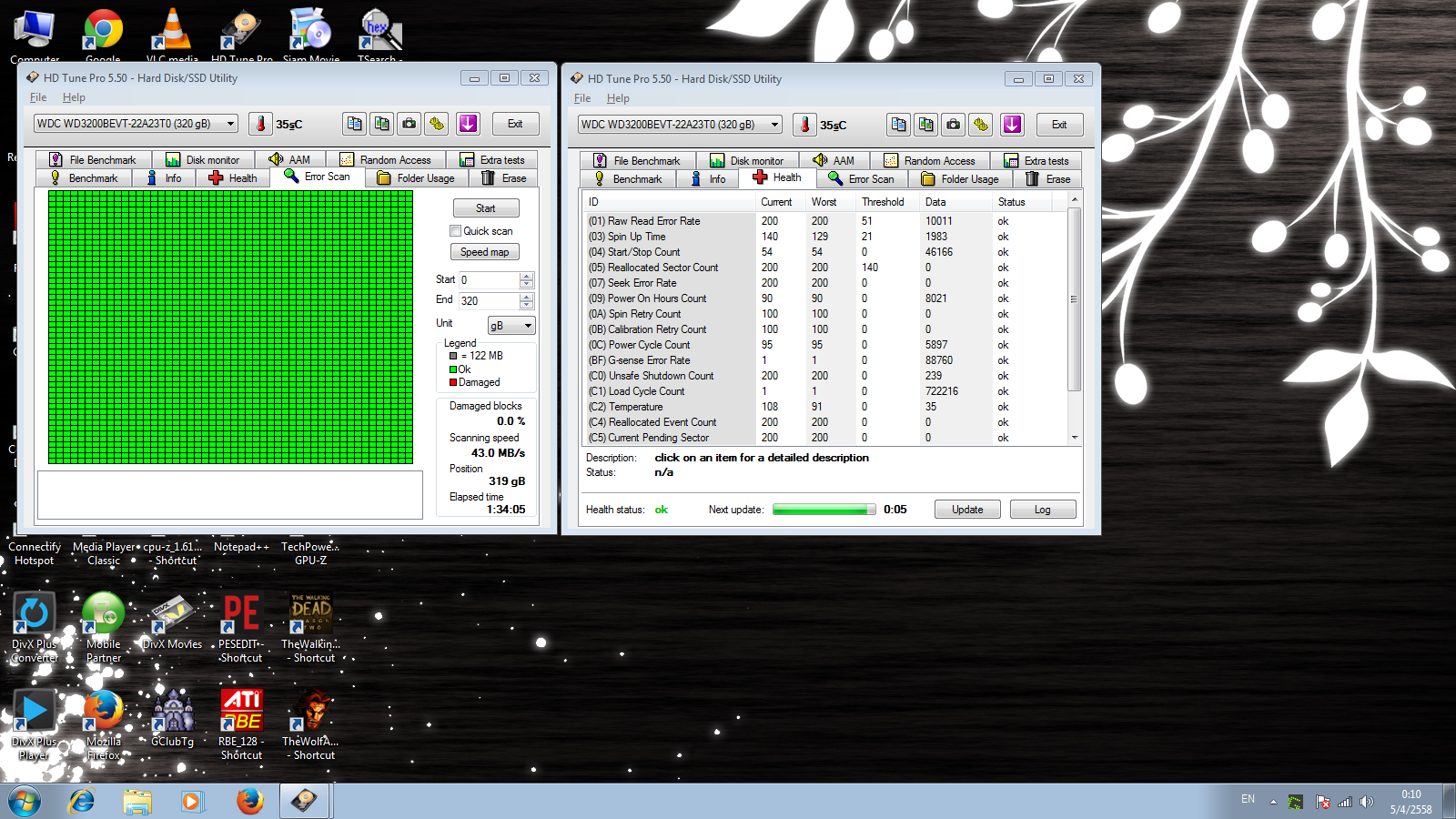Open the Windows Start menu
Image resolution: width=1456 pixels, height=819 pixels.
(x=25, y=801)
